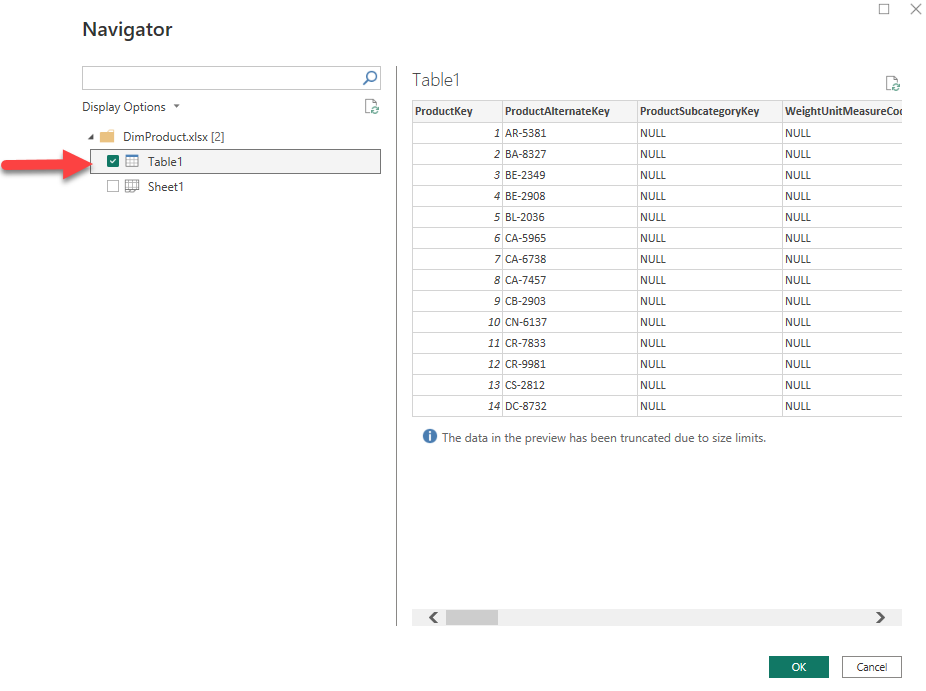Refresh the Table1 preview using top-right icon
This screenshot has height=691, width=926.
pyautogui.click(x=892, y=84)
